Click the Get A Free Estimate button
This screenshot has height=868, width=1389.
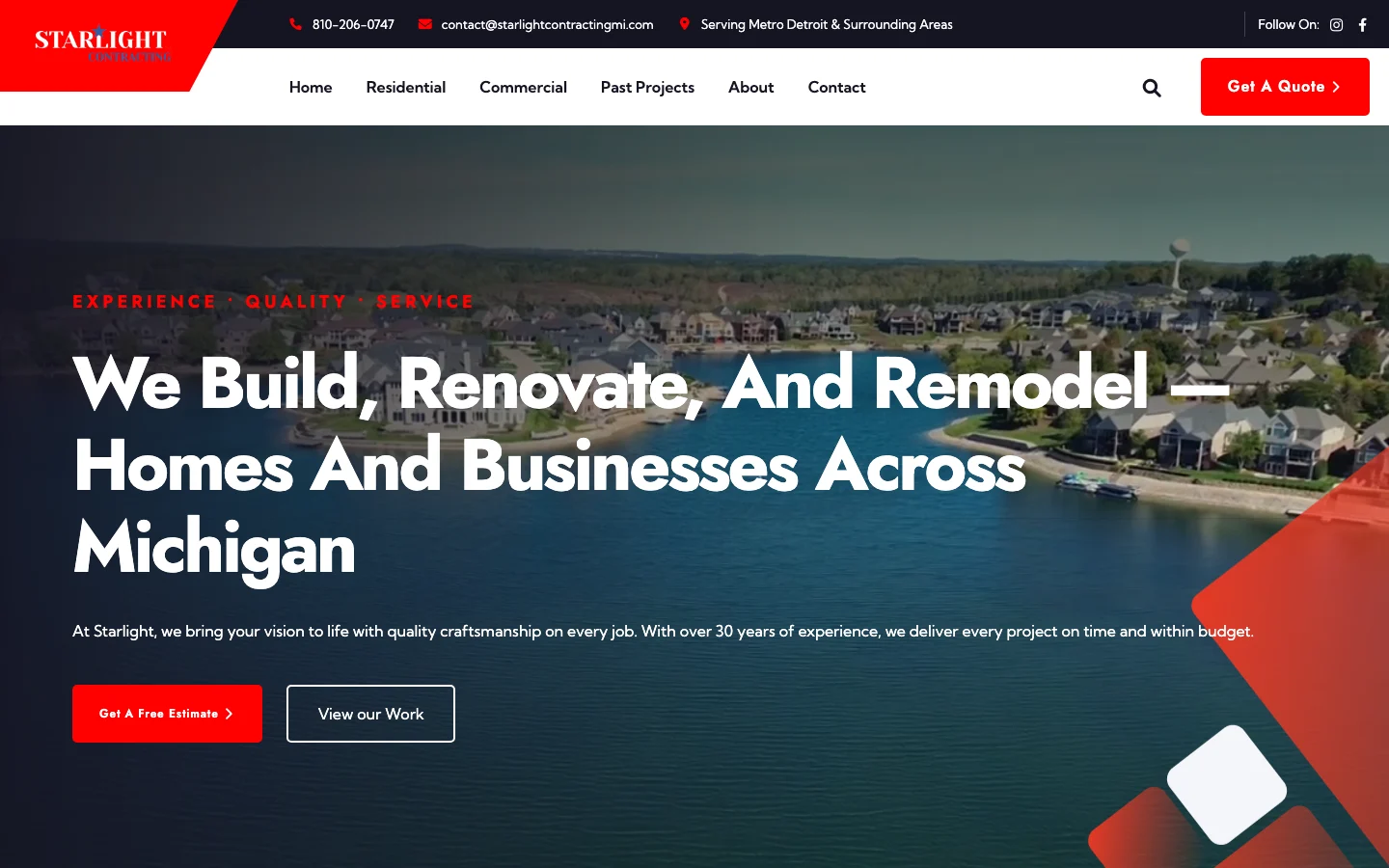(167, 714)
